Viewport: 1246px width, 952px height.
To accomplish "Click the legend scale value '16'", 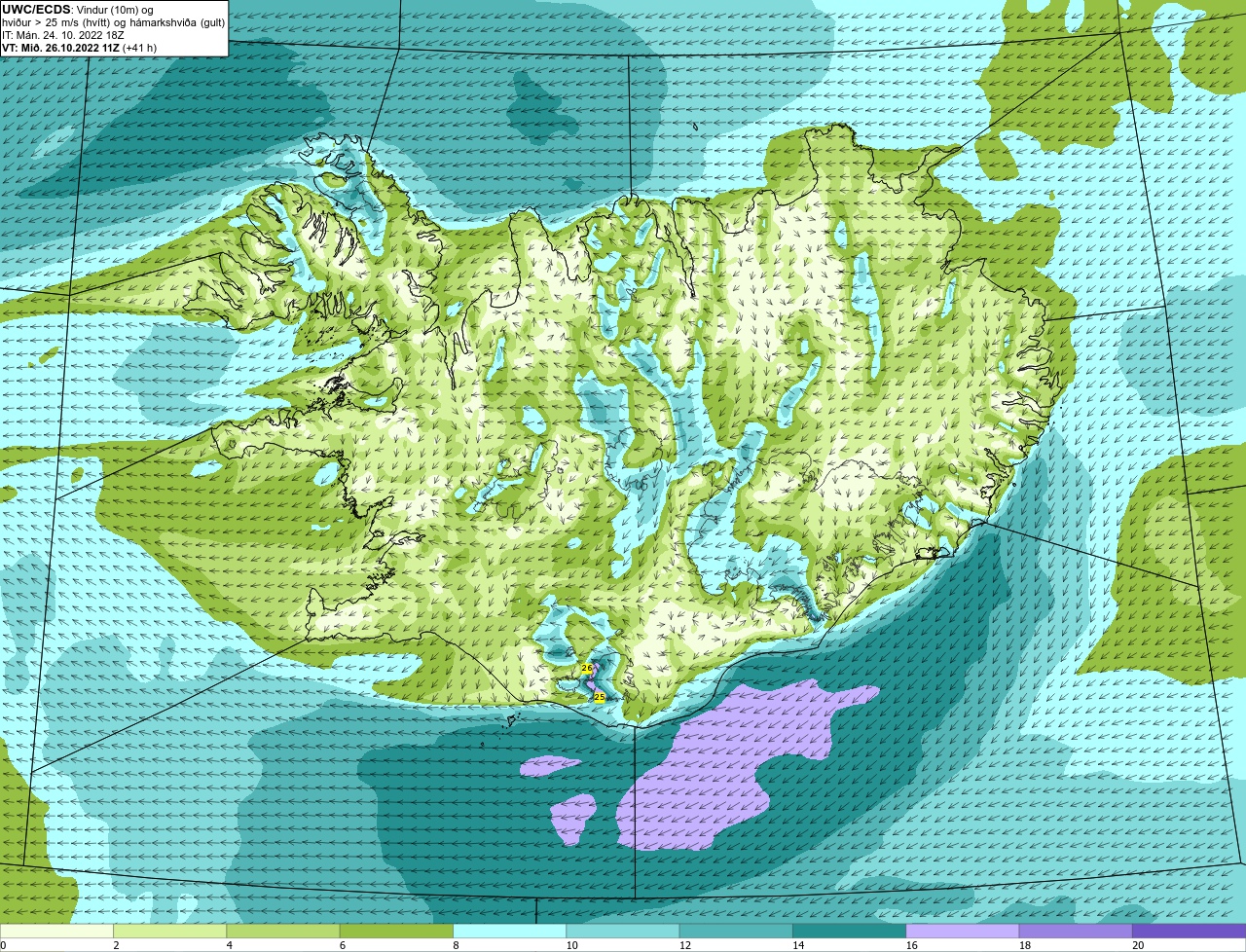I will point(911,945).
